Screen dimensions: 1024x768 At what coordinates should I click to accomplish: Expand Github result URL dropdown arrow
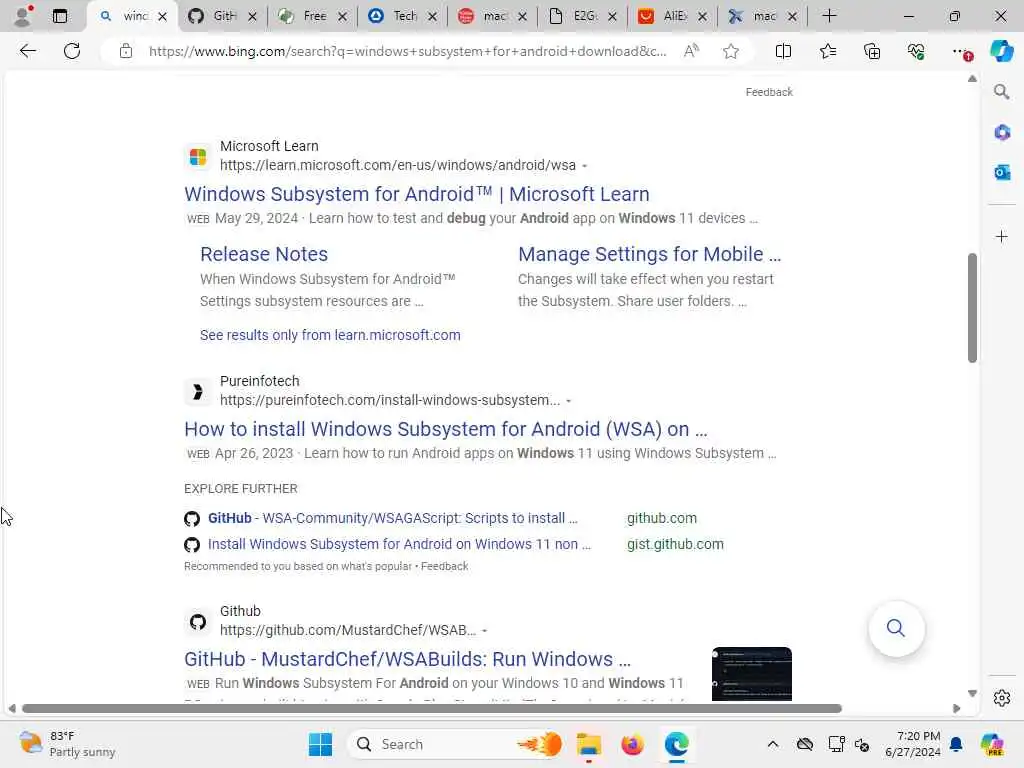[485, 631]
